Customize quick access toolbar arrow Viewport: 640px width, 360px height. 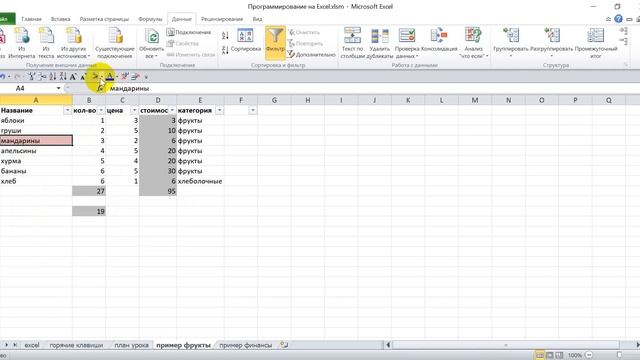(146, 77)
